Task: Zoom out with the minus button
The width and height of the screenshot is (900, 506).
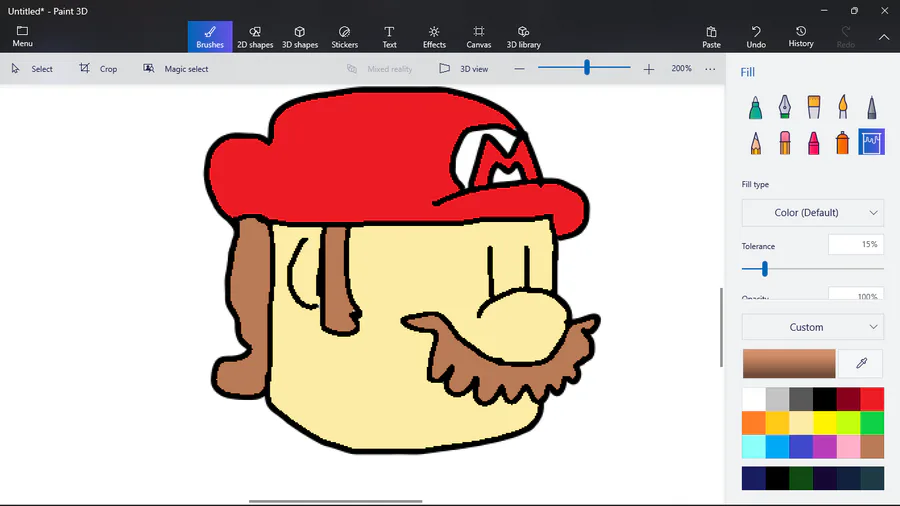Action: [x=519, y=69]
